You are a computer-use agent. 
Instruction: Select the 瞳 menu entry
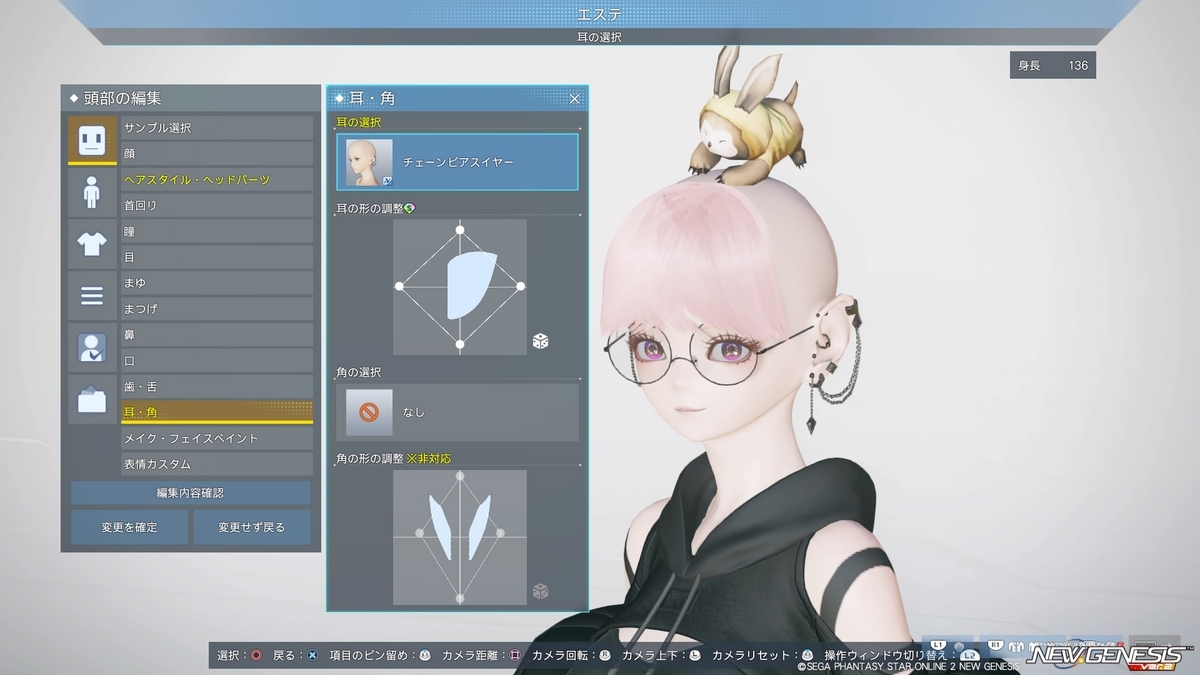pos(217,232)
